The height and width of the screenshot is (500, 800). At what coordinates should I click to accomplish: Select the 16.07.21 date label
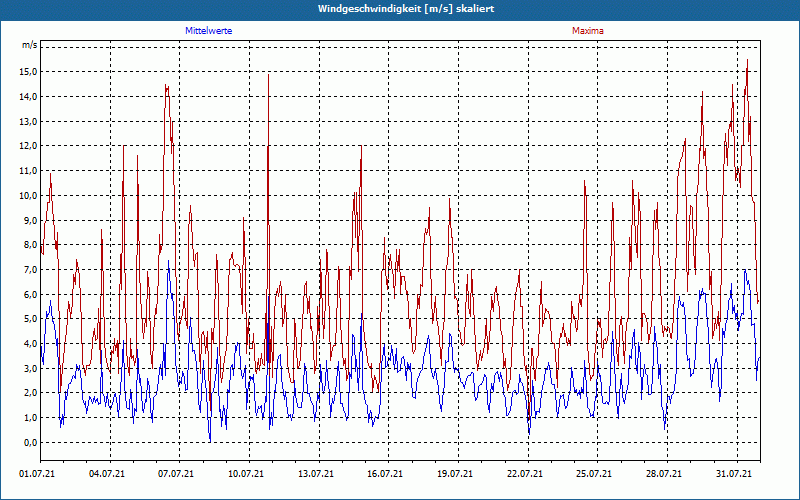point(385,474)
